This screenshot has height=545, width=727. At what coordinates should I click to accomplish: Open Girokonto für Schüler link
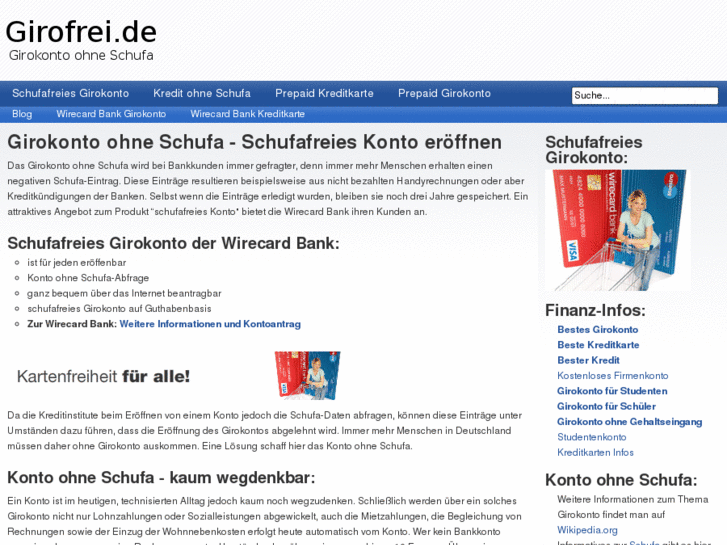coord(606,406)
